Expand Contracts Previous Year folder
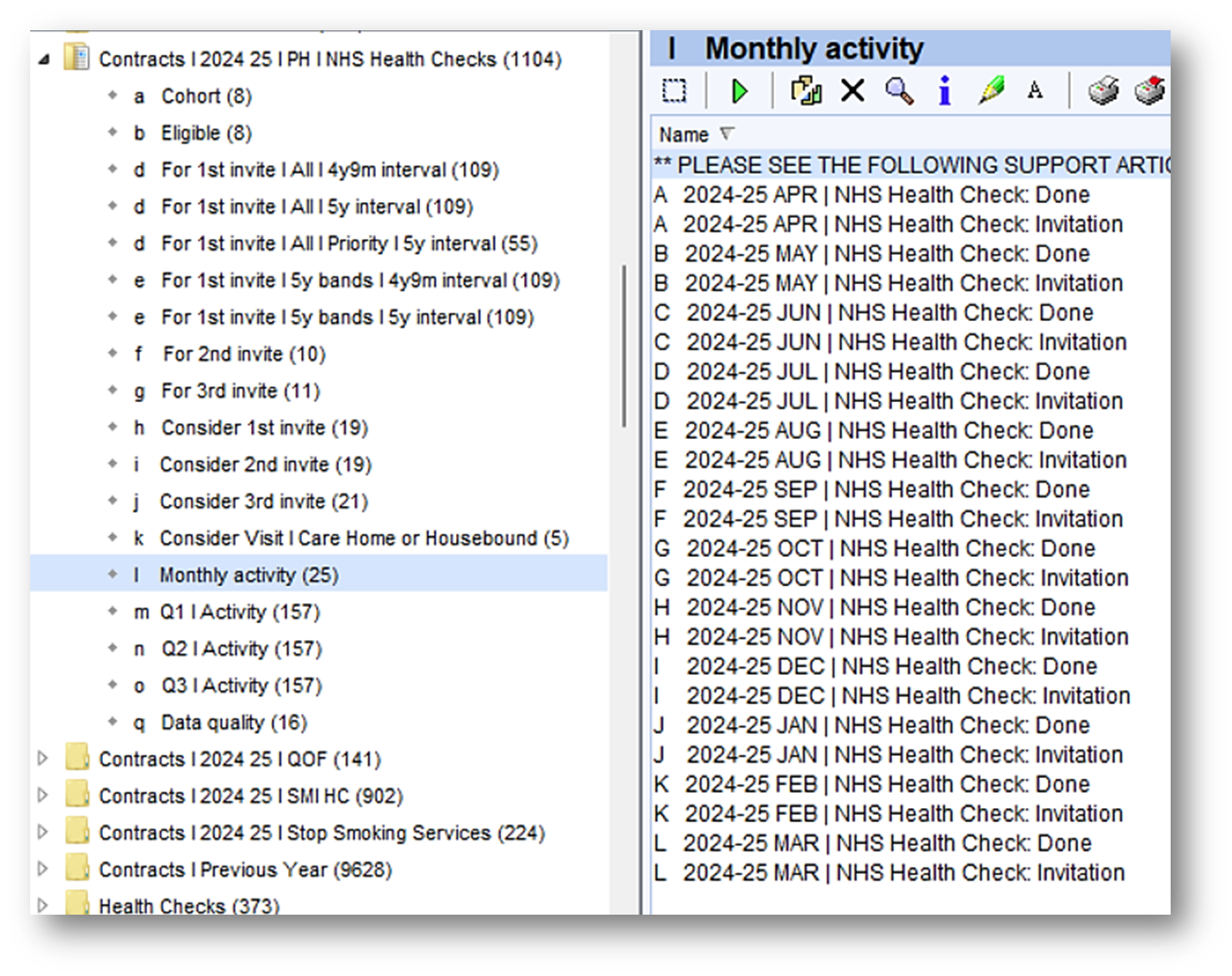The width and height of the screenshot is (1232, 976). [42, 868]
